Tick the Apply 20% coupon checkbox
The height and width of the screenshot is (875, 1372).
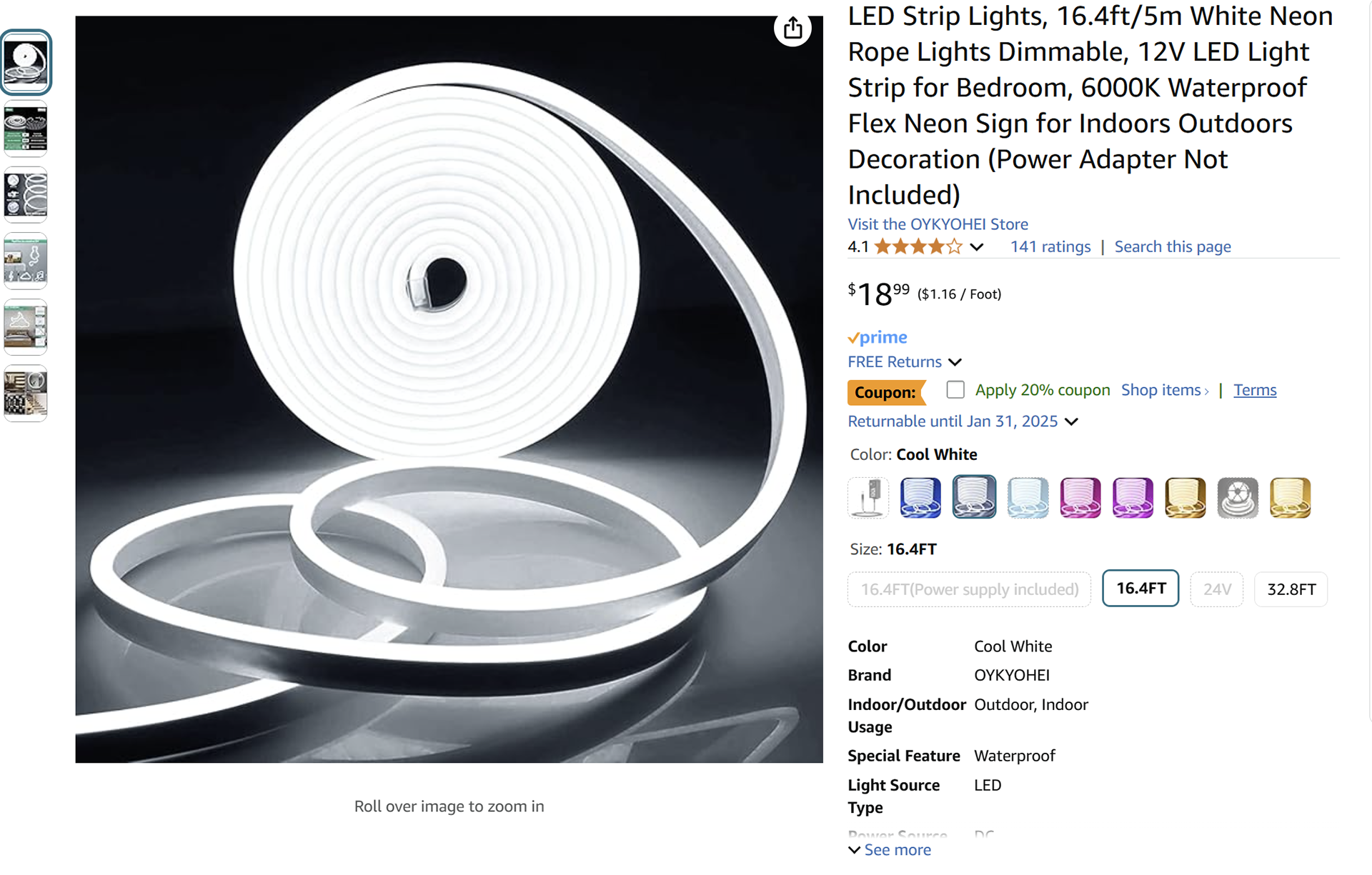955,389
